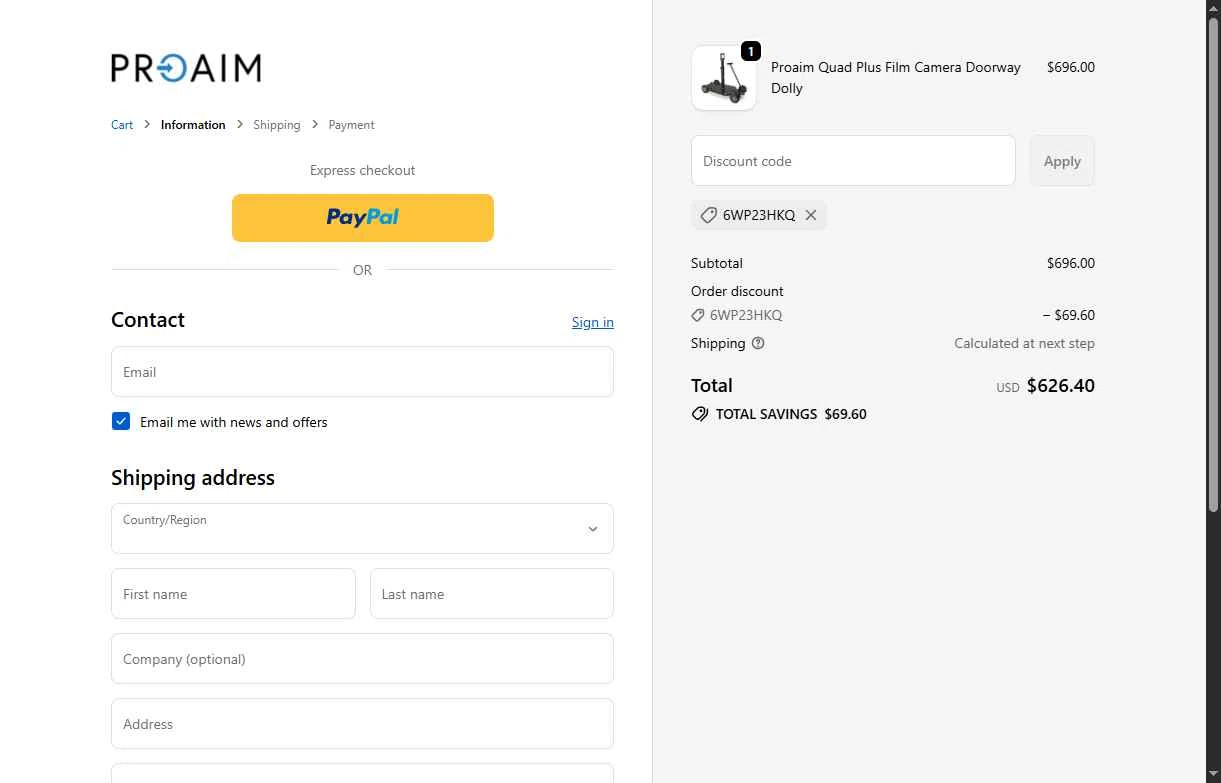This screenshot has height=783, width=1221.
Task: Click the Proaim logo
Action: point(186,68)
